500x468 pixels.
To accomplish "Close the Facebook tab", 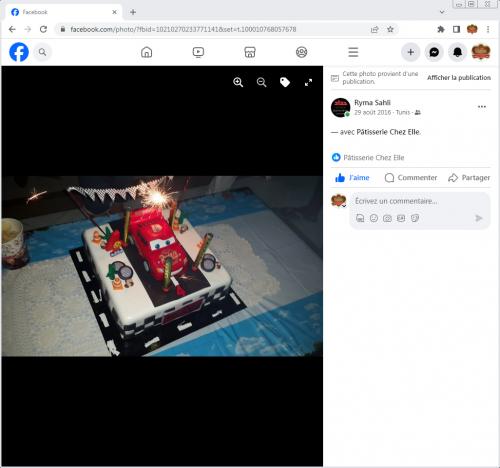I will [114, 12].
